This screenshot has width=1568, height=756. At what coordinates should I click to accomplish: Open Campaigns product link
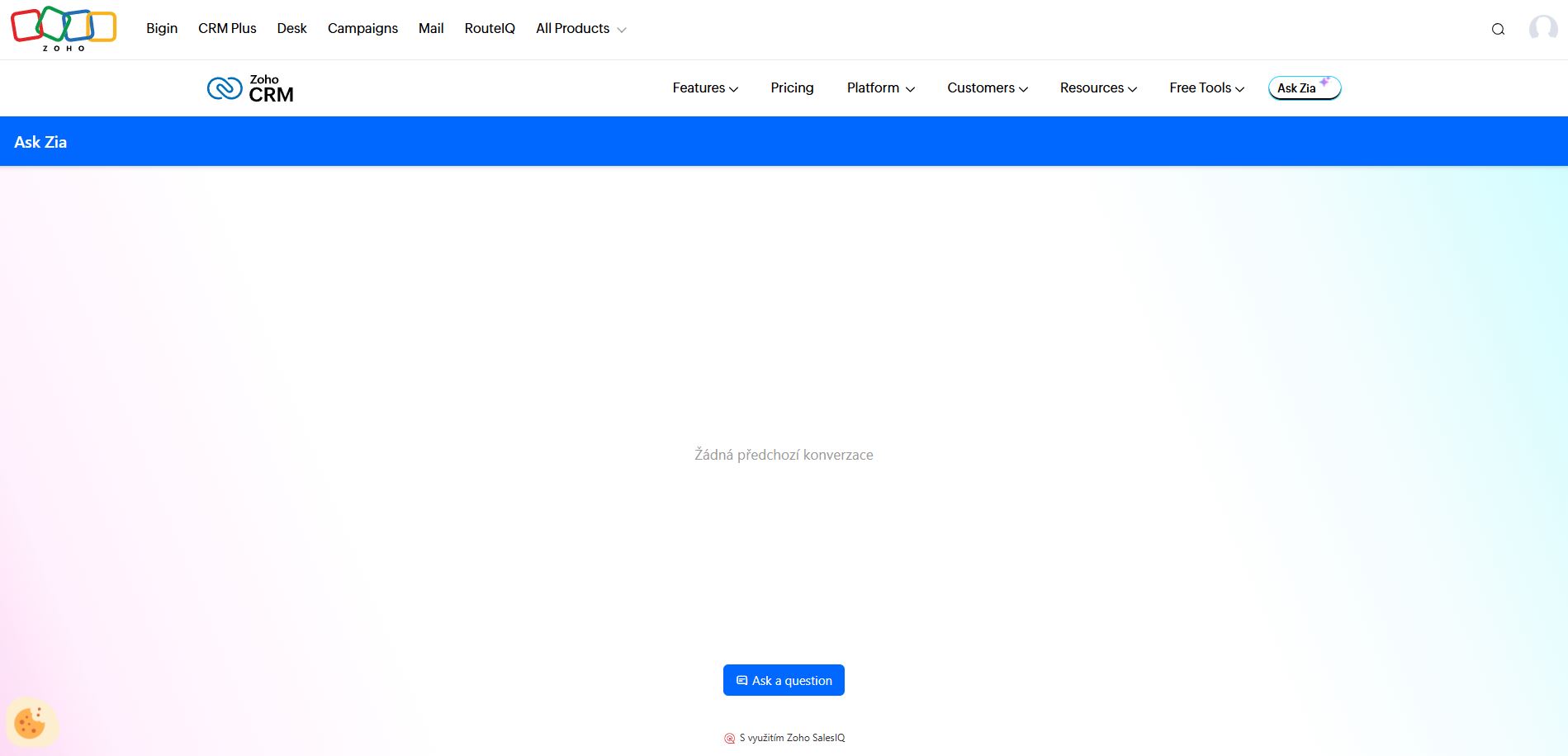pos(362,28)
